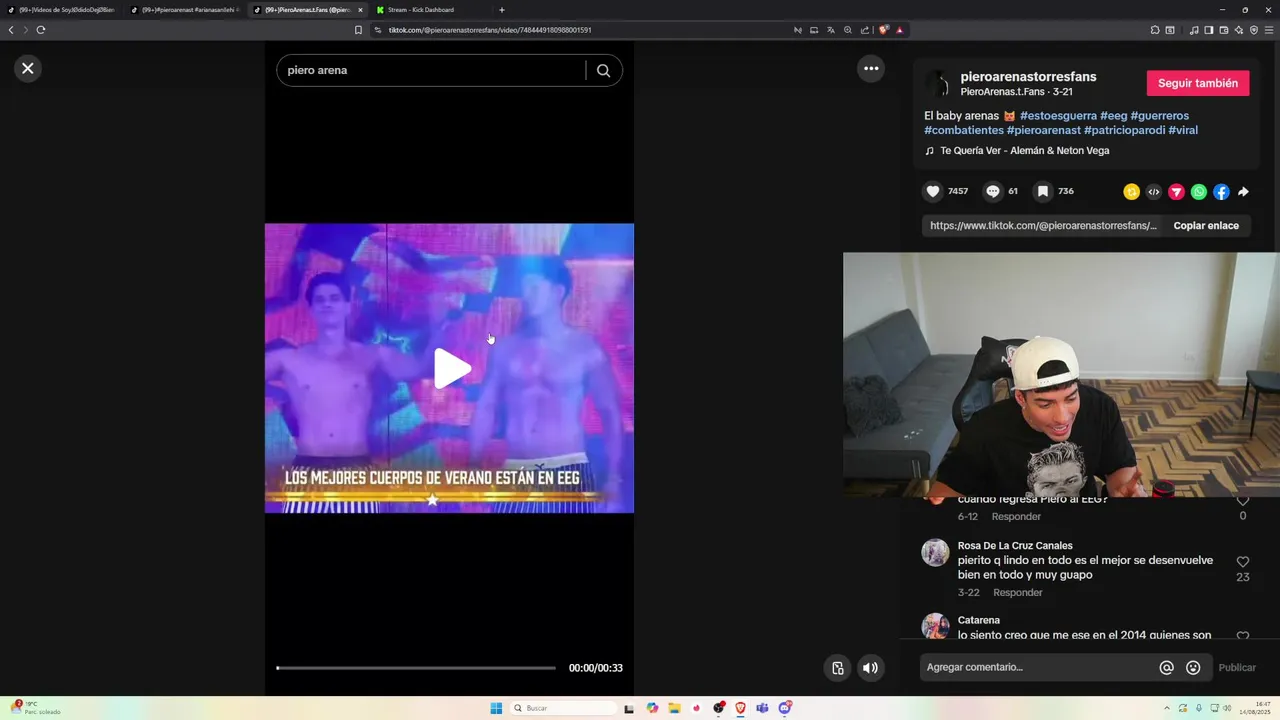Image resolution: width=1280 pixels, height=720 pixels.
Task: Open the #viral hashtag
Action: (1183, 130)
